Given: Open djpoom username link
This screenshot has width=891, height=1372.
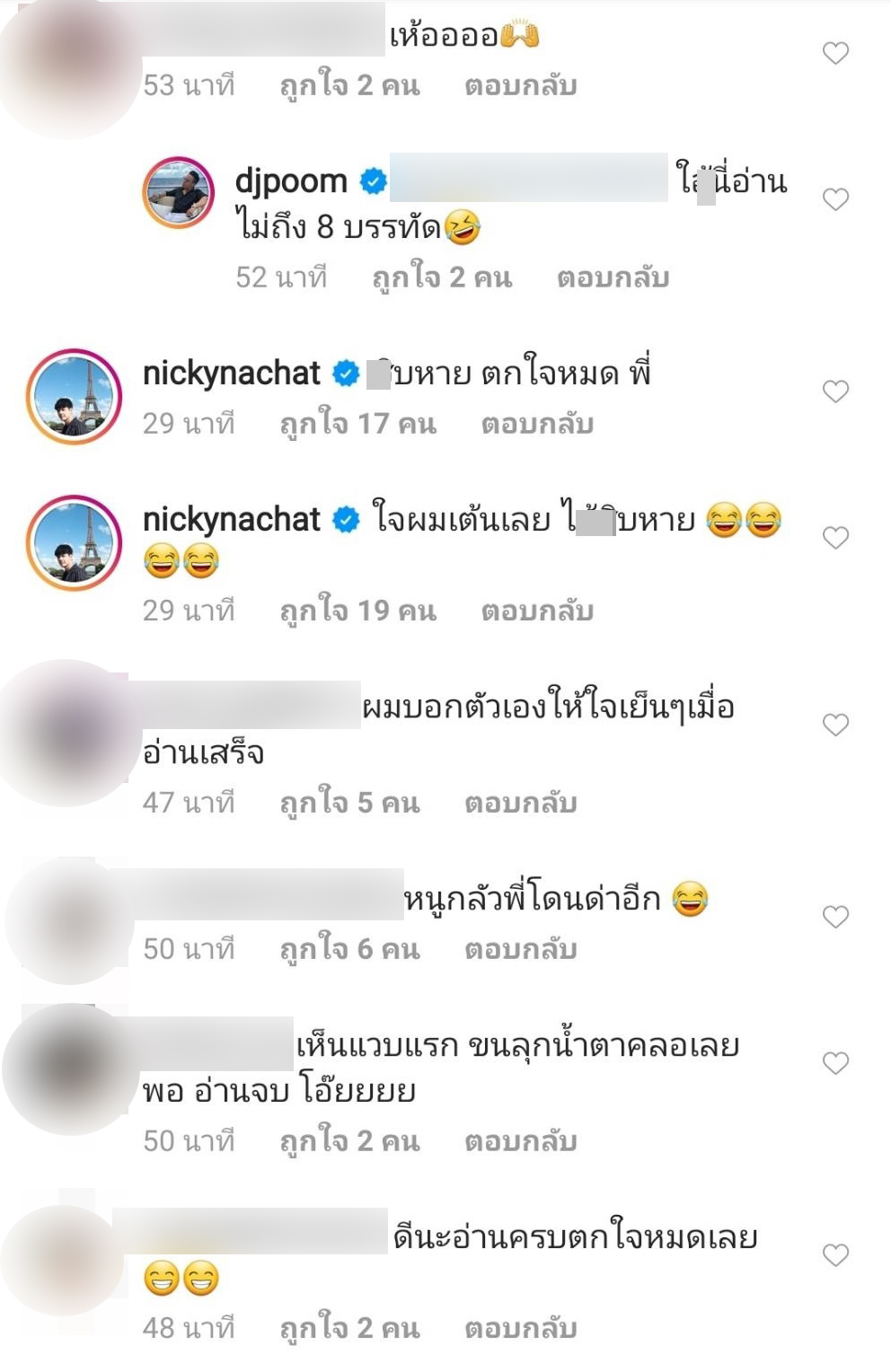Looking at the screenshot, I should pos(291,182).
